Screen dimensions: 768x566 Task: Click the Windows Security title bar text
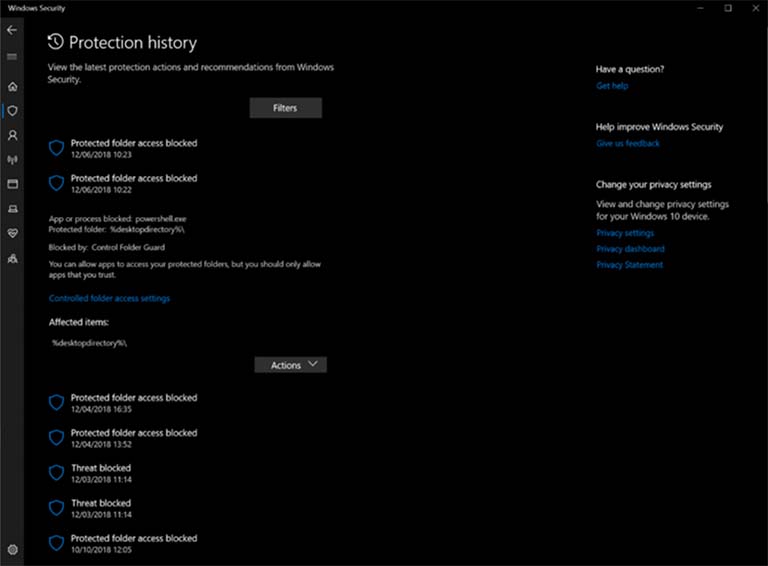coord(37,8)
